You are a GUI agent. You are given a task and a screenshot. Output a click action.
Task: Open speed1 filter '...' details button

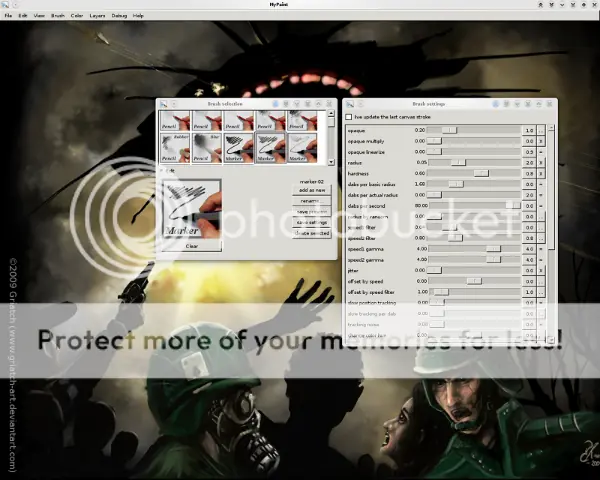(x=541, y=227)
